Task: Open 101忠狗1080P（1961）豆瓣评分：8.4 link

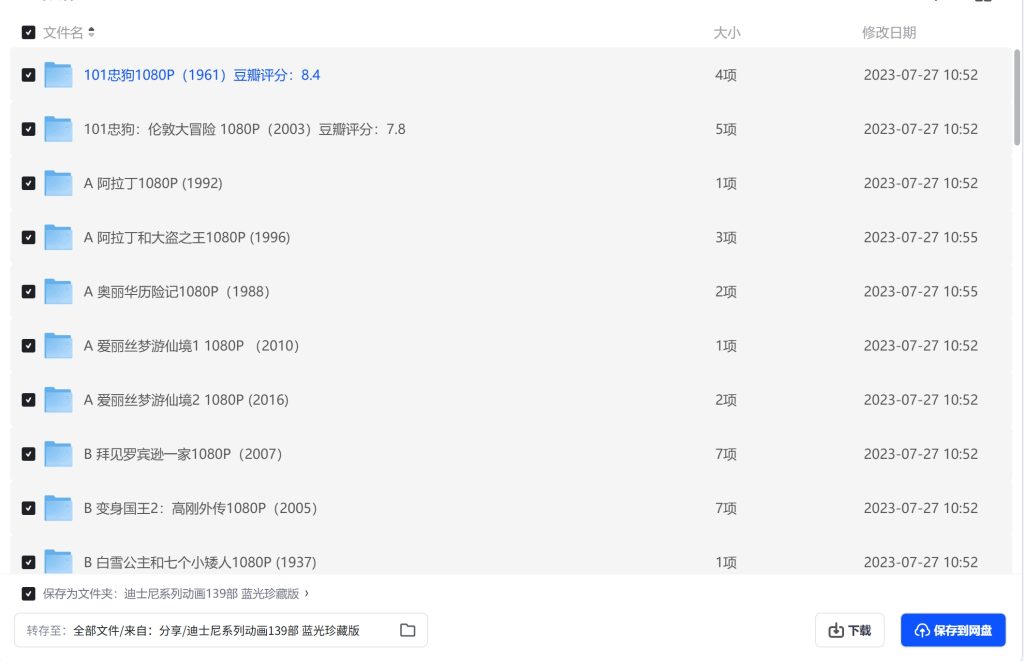Action: point(202,75)
